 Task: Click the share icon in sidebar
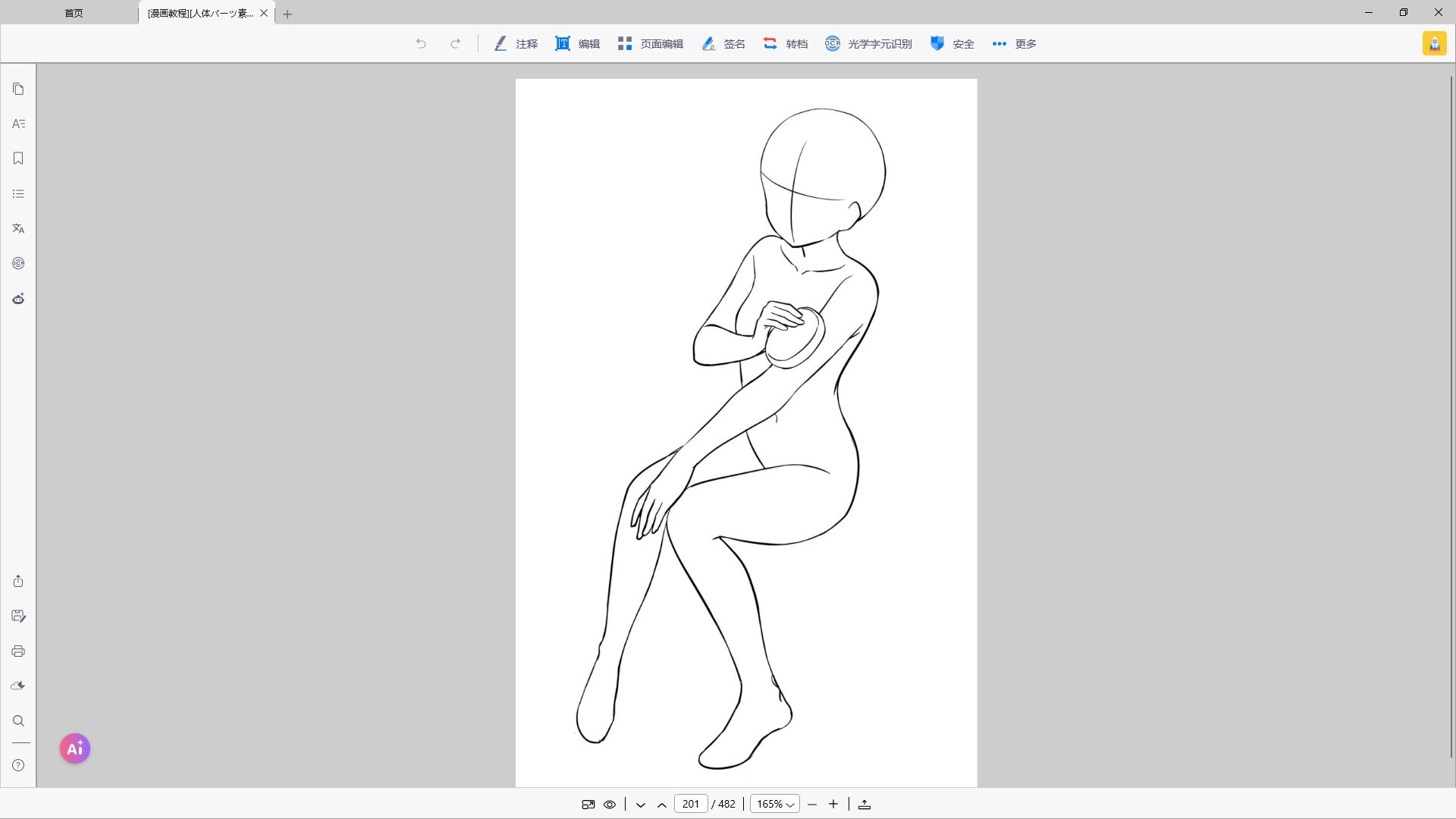[18, 581]
